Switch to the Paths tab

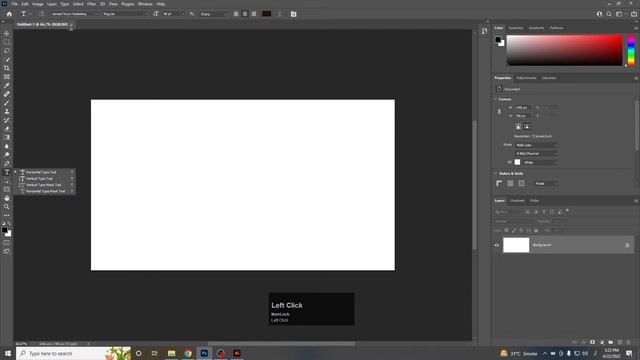(x=534, y=201)
